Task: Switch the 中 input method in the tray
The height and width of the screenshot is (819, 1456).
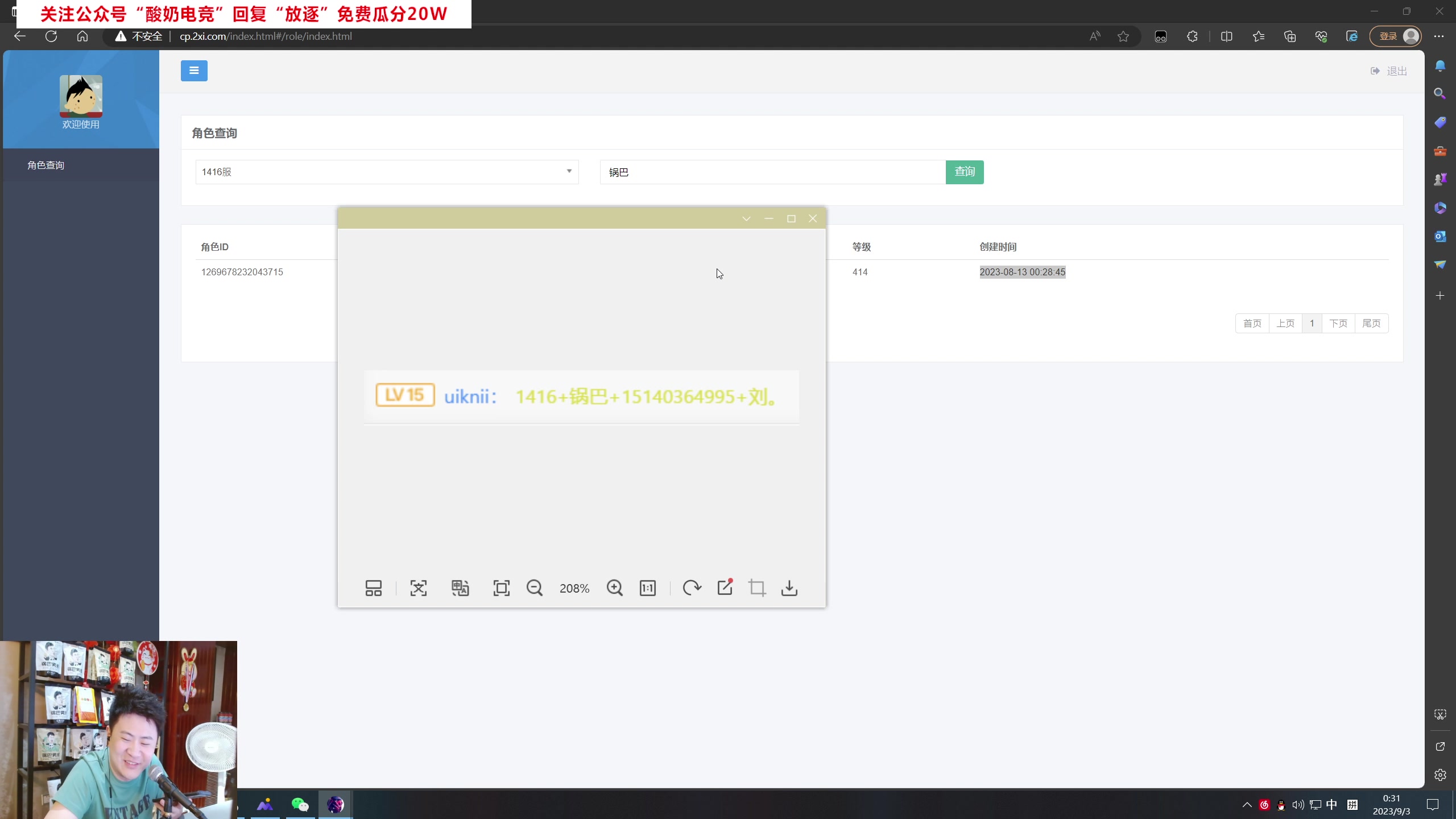Action: [1332, 804]
